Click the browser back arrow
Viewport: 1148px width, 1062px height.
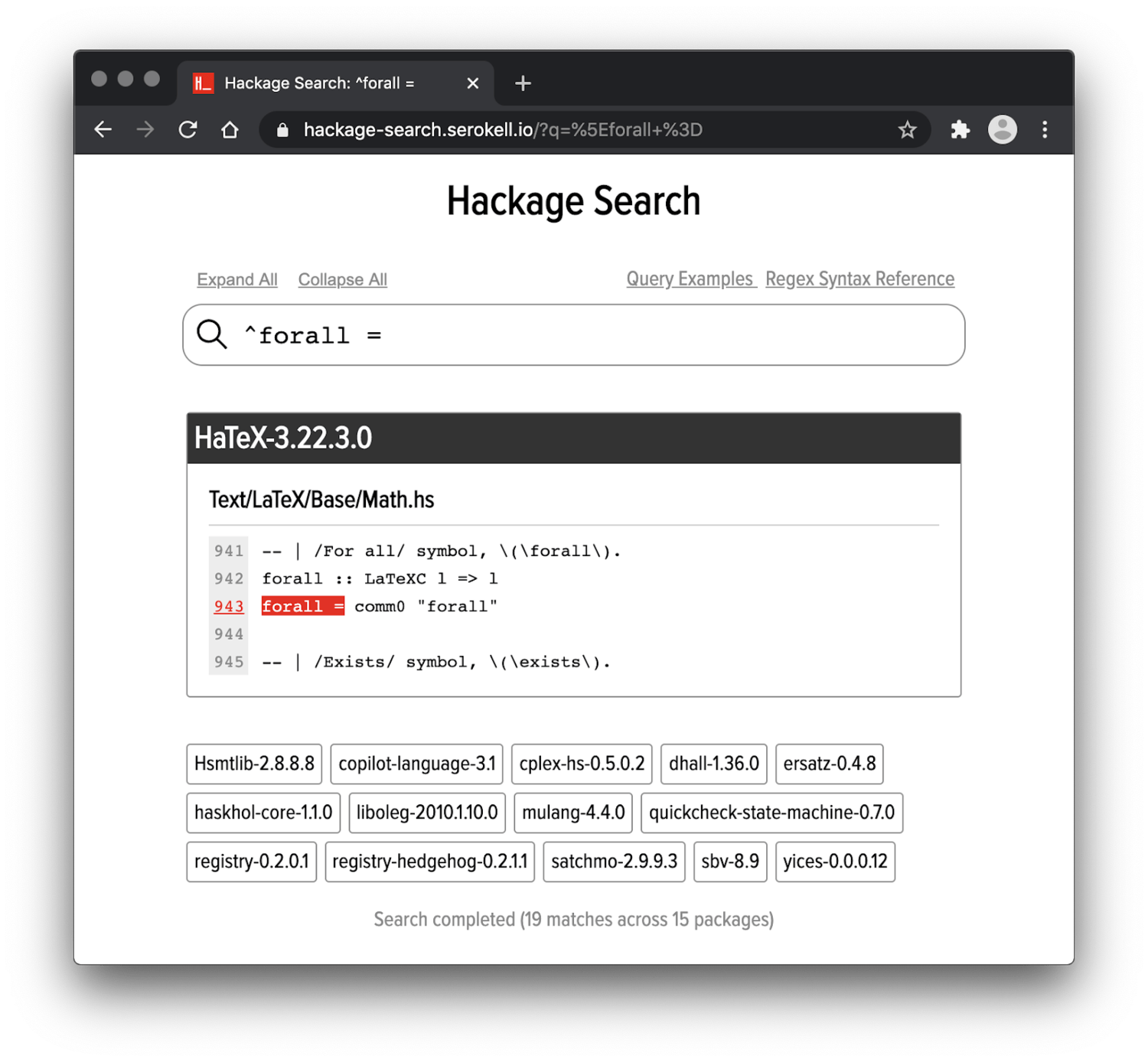103,130
